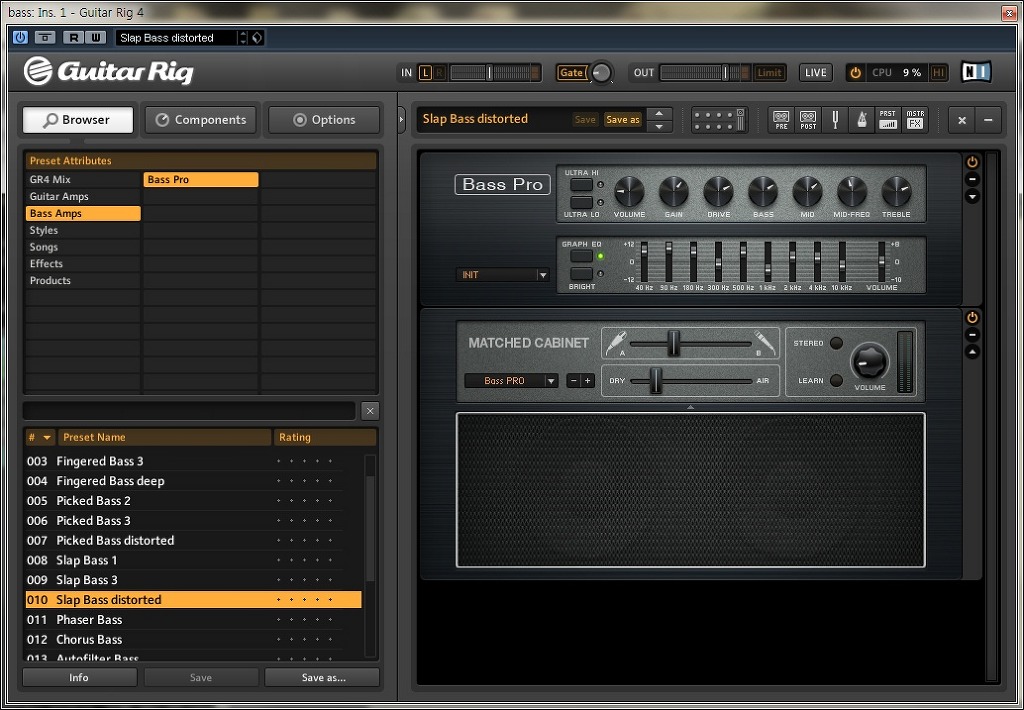The width and height of the screenshot is (1024, 710).
Task: Click the Bass Pro VOLUME knob
Action: (630, 192)
